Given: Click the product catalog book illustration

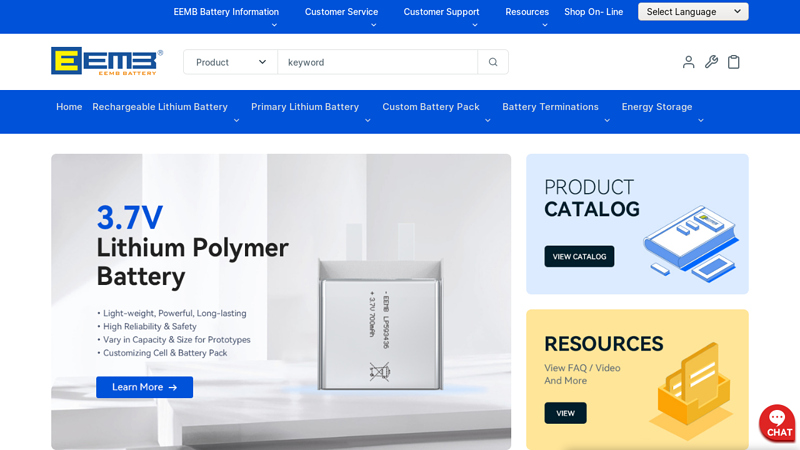Looking at the screenshot, I should pyautogui.click(x=691, y=244).
